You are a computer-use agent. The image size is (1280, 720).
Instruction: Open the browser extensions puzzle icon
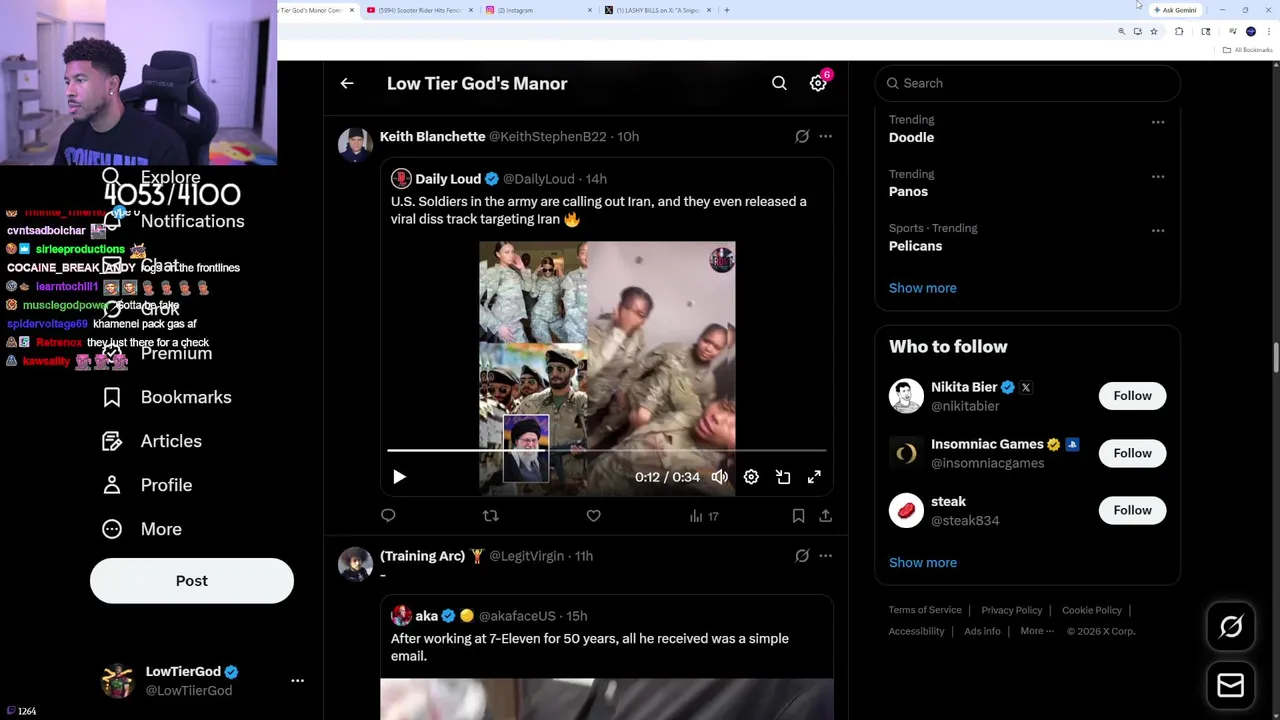click(x=1179, y=32)
